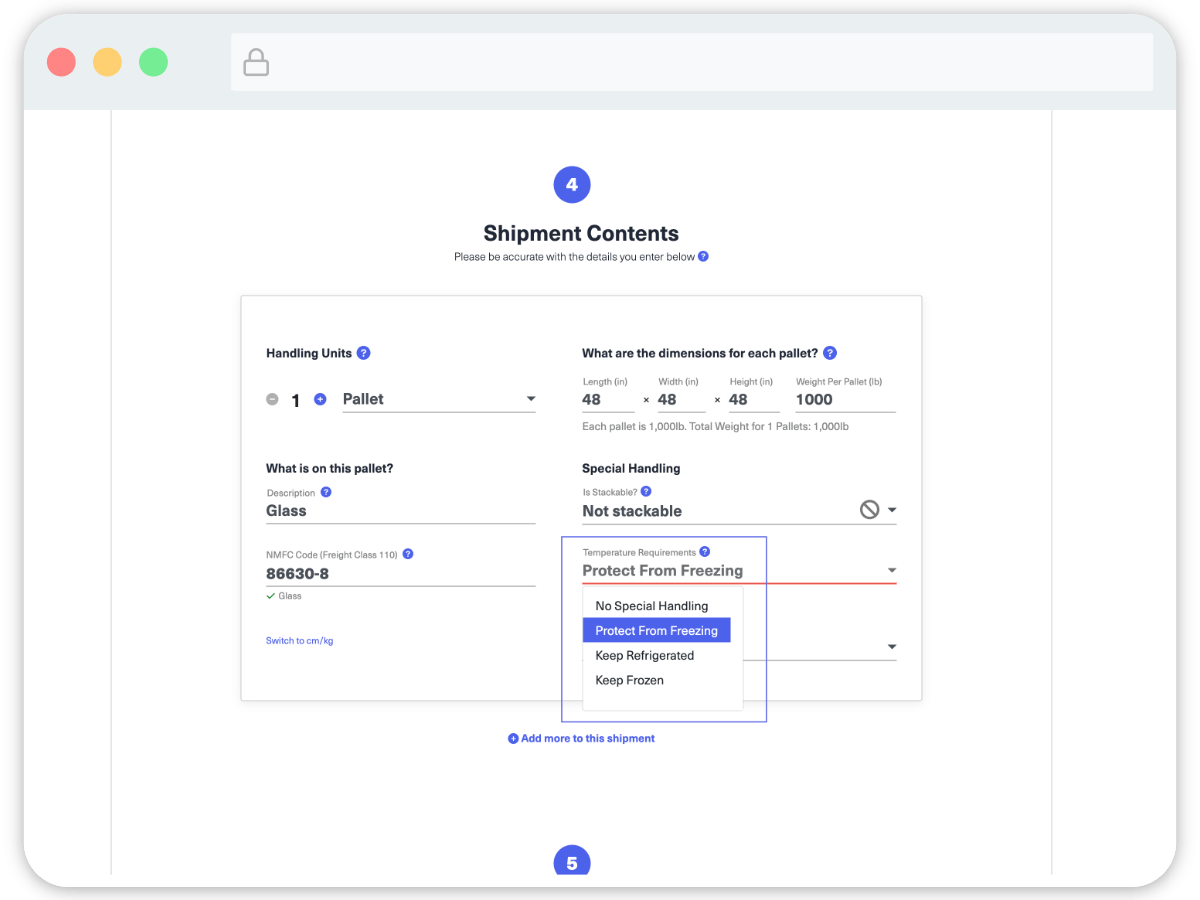Click the Description field containing Glass
Screen dimensions: 1200x900
[x=400, y=511]
